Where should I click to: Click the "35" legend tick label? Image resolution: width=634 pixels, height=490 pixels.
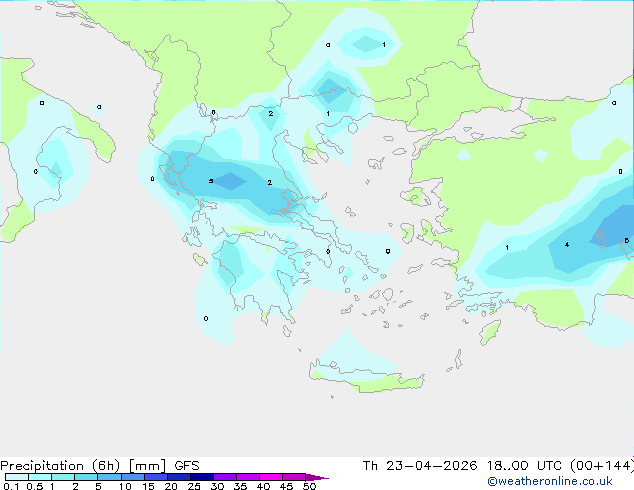click(240, 486)
